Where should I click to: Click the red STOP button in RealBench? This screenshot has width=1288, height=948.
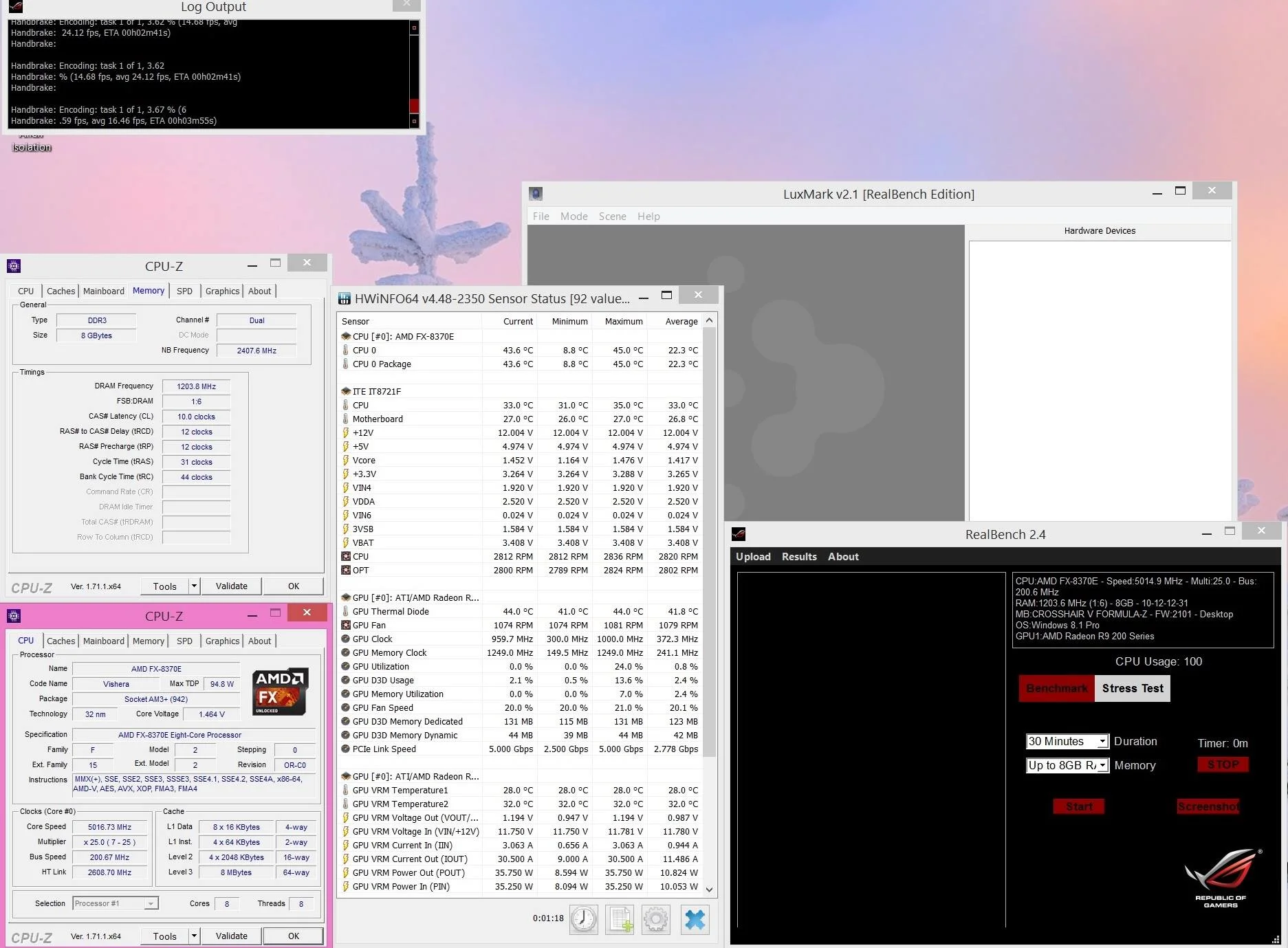pyautogui.click(x=1223, y=764)
